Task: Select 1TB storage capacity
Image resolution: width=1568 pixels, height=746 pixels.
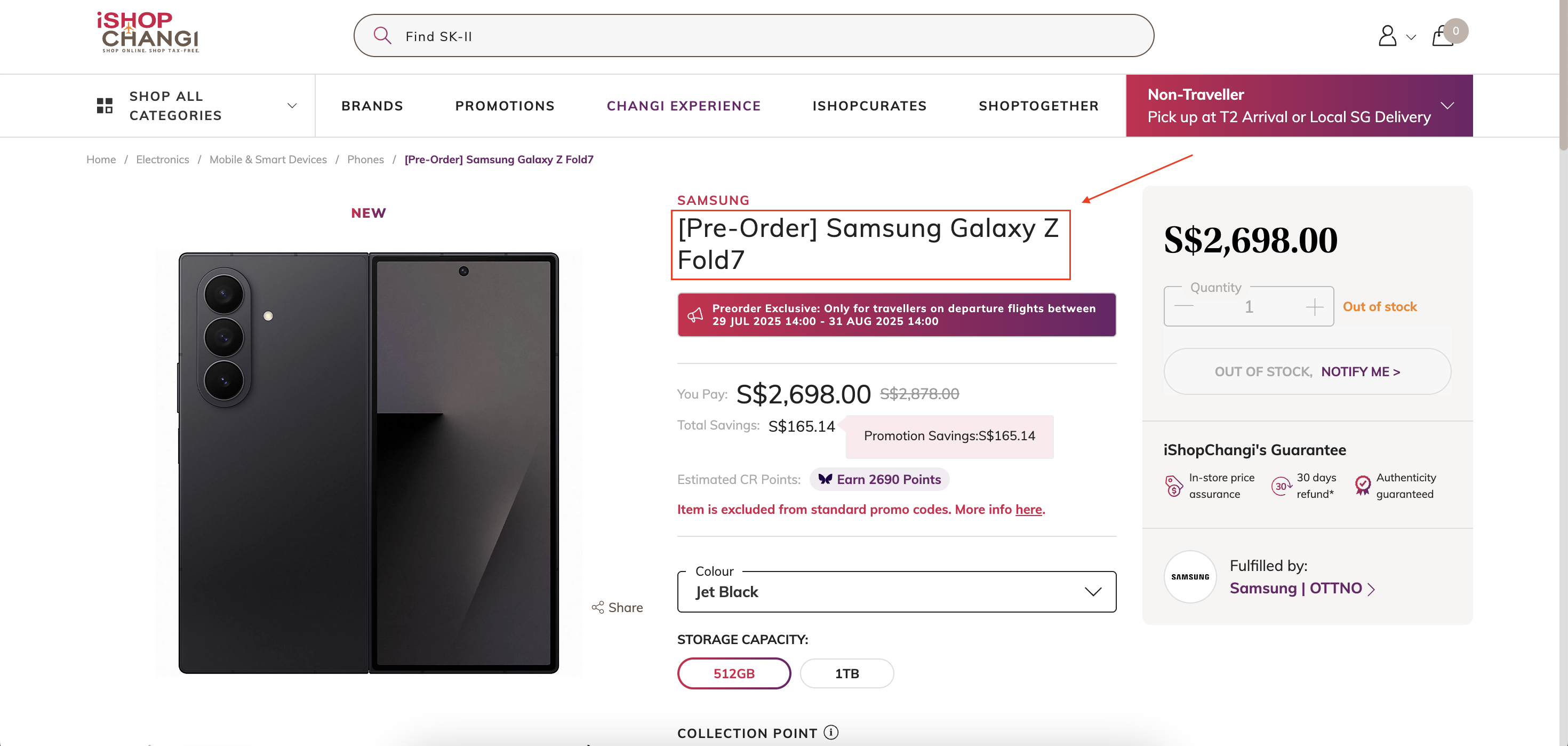Action: (847, 673)
